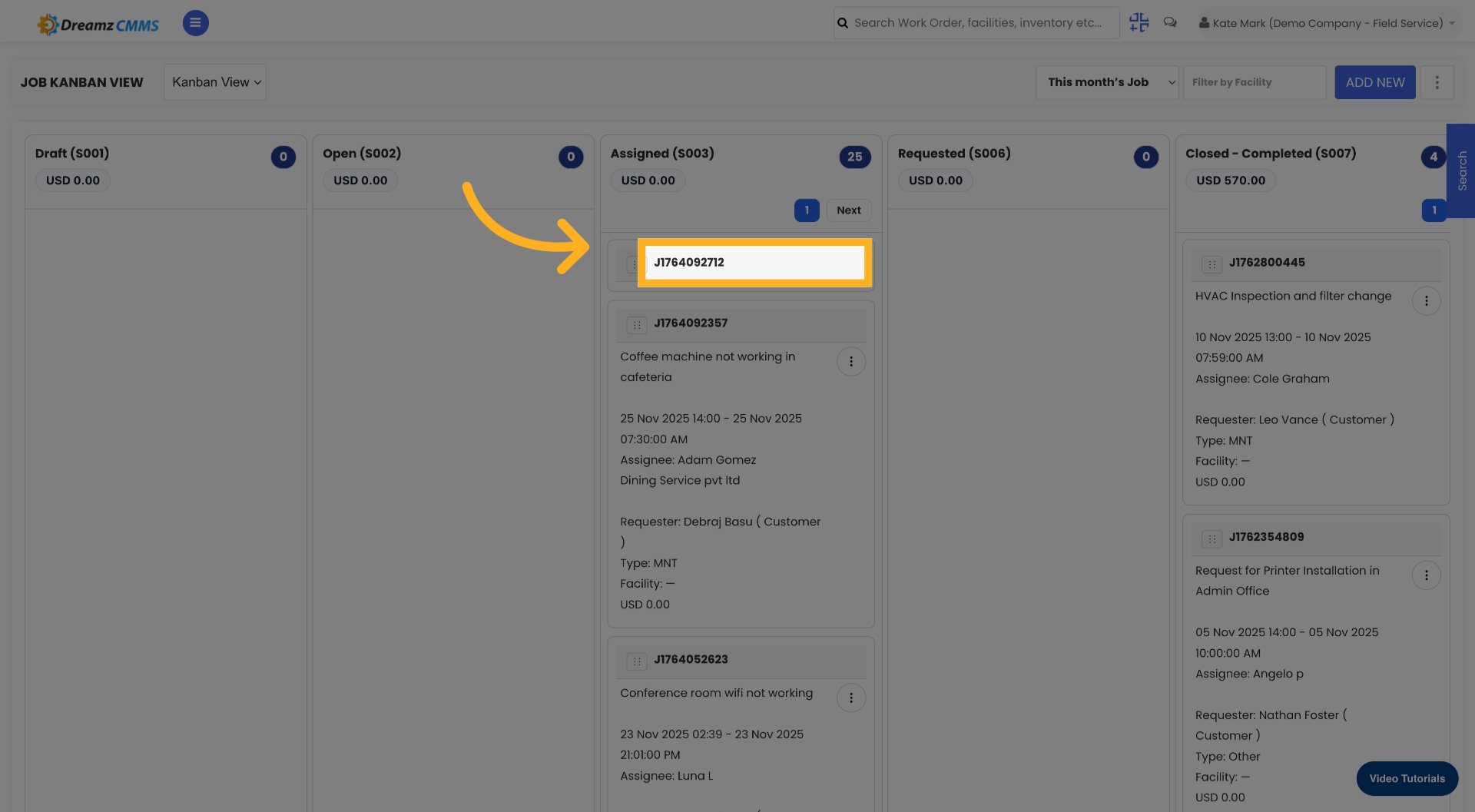Open kebab menu on Conference room wifi job
Image resolution: width=1475 pixels, height=812 pixels.
[851, 698]
